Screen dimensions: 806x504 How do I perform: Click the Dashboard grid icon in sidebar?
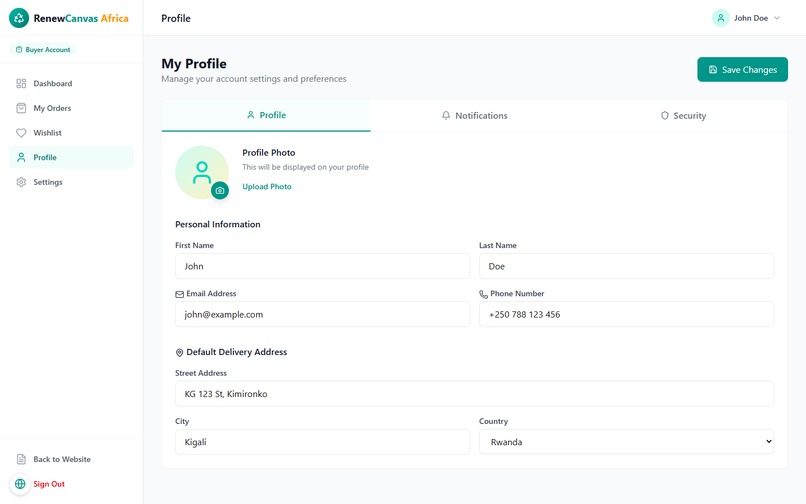pyautogui.click(x=21, y=83)
